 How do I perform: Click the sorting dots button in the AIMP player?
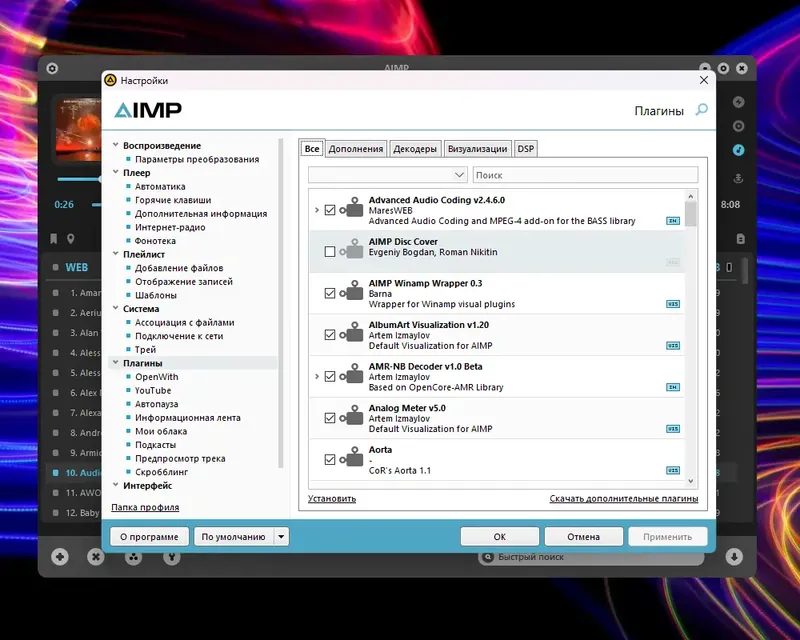point(134,557)
